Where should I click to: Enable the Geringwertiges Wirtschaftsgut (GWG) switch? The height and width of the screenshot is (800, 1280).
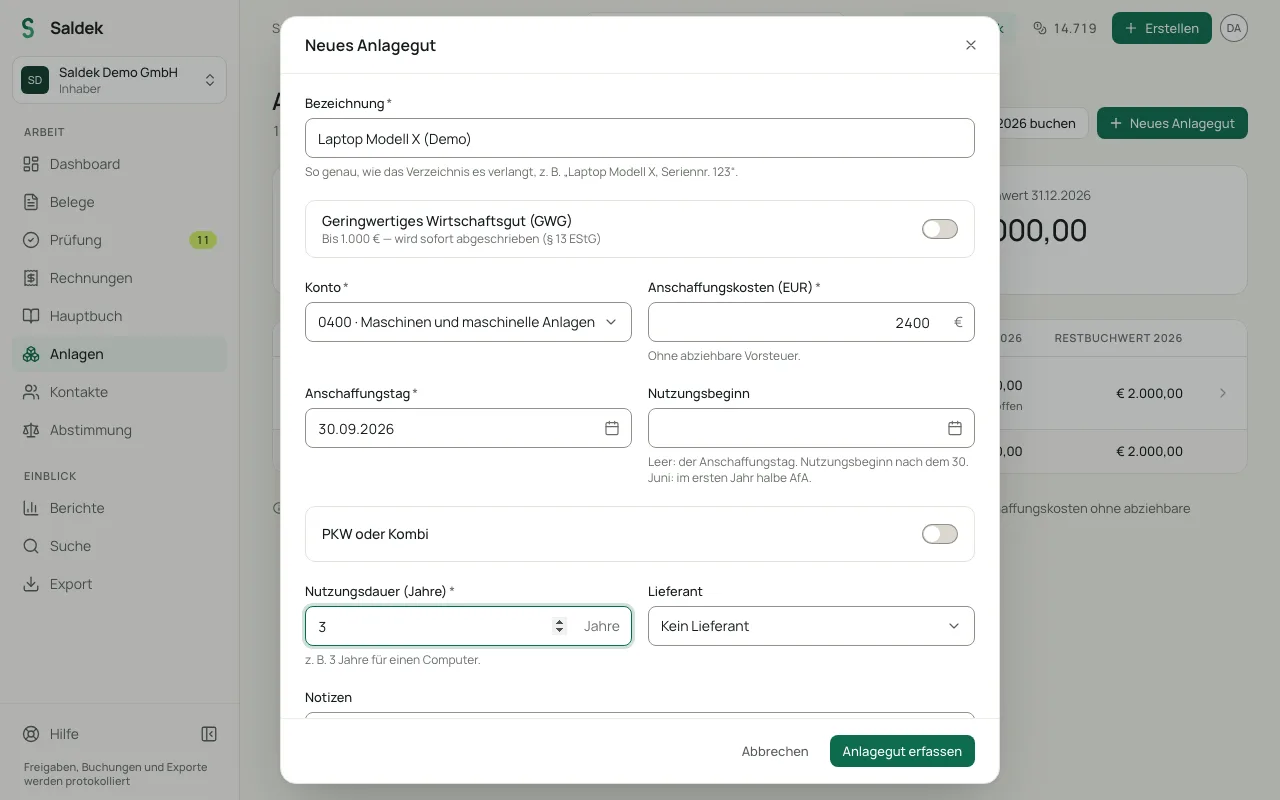[x=940, y=229]
